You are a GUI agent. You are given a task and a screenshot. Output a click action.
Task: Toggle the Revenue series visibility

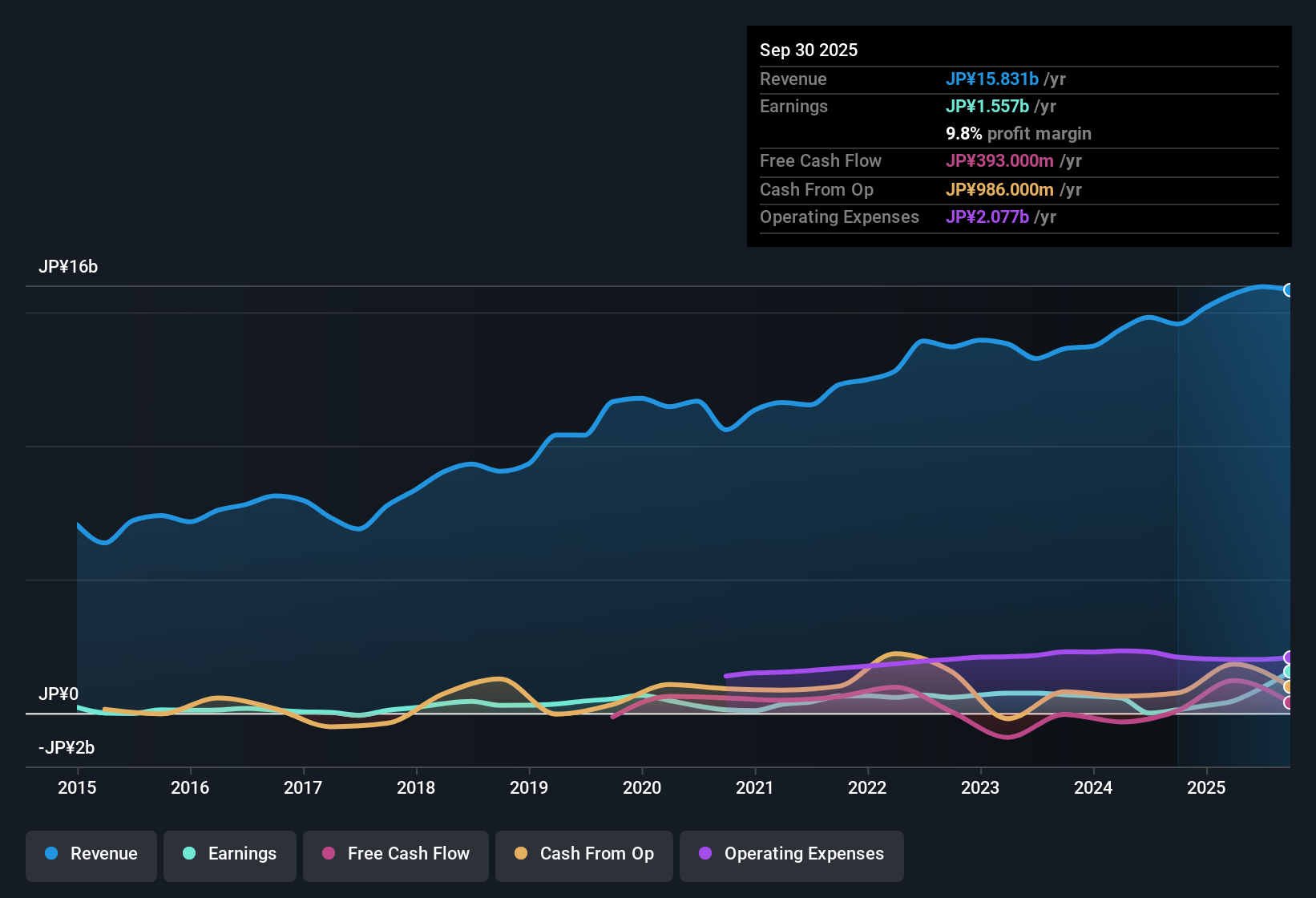tap(91, 854)
